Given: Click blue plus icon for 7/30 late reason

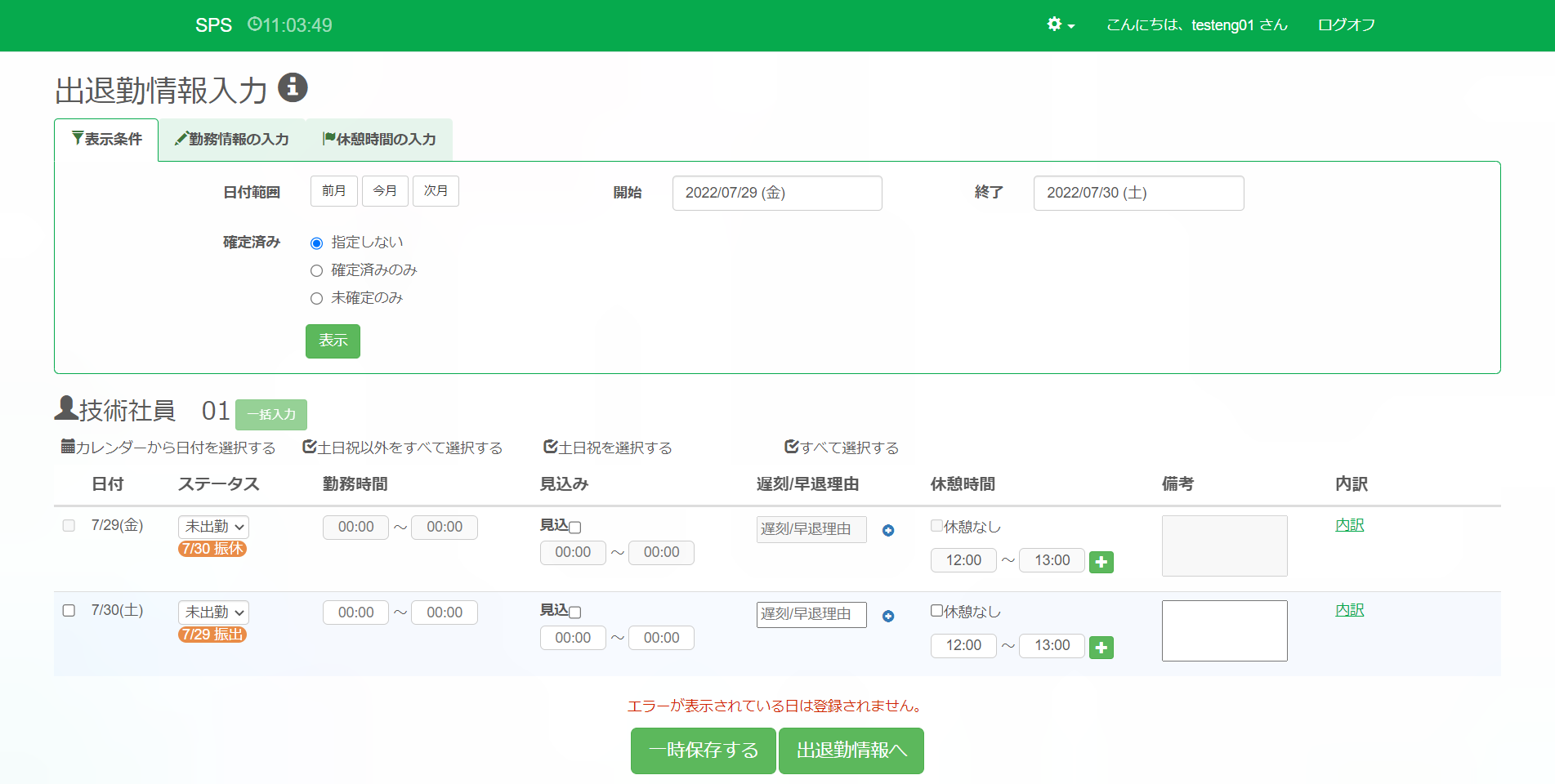Looking at the screenshot, I should [x=888, y=617].
